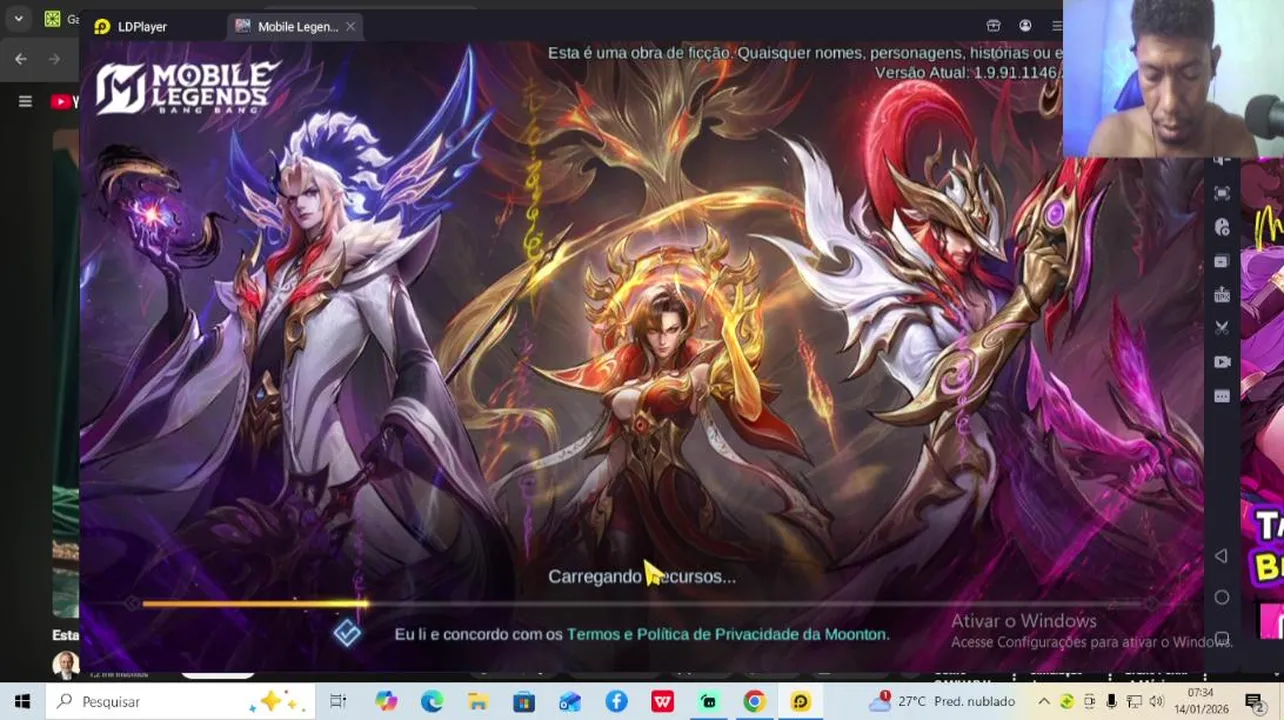The width and height of the screenshot is (1284, 720).
Task: Open the YouTube guide hamburger menu
Action: pyautogui.click(x=25, y=101)
